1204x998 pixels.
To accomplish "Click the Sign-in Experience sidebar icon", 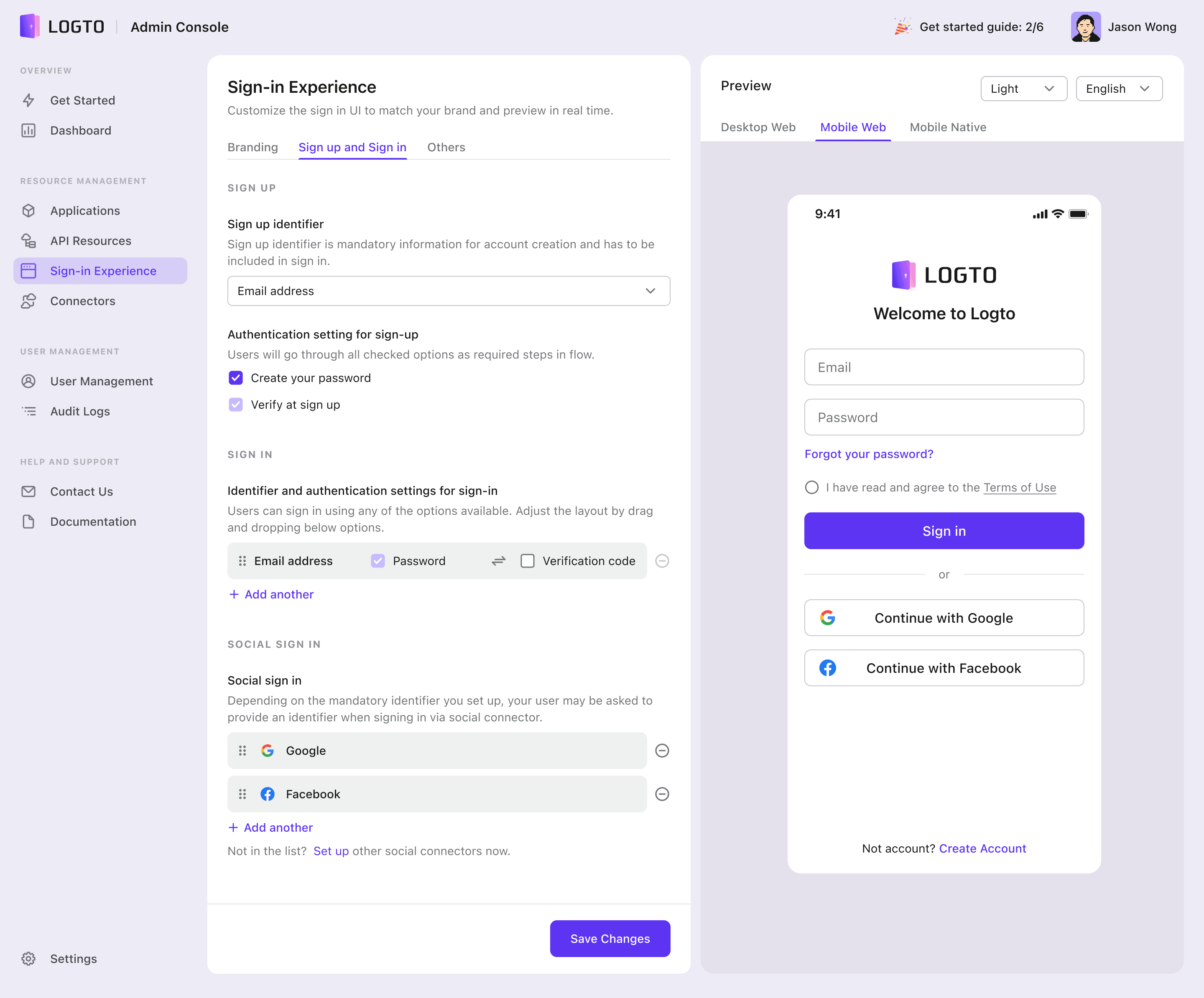I will coord(29,271).
